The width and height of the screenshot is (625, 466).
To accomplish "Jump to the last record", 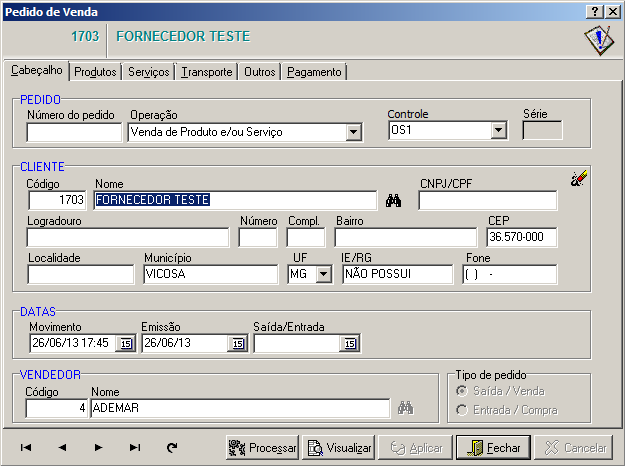I will pos(135,448).
